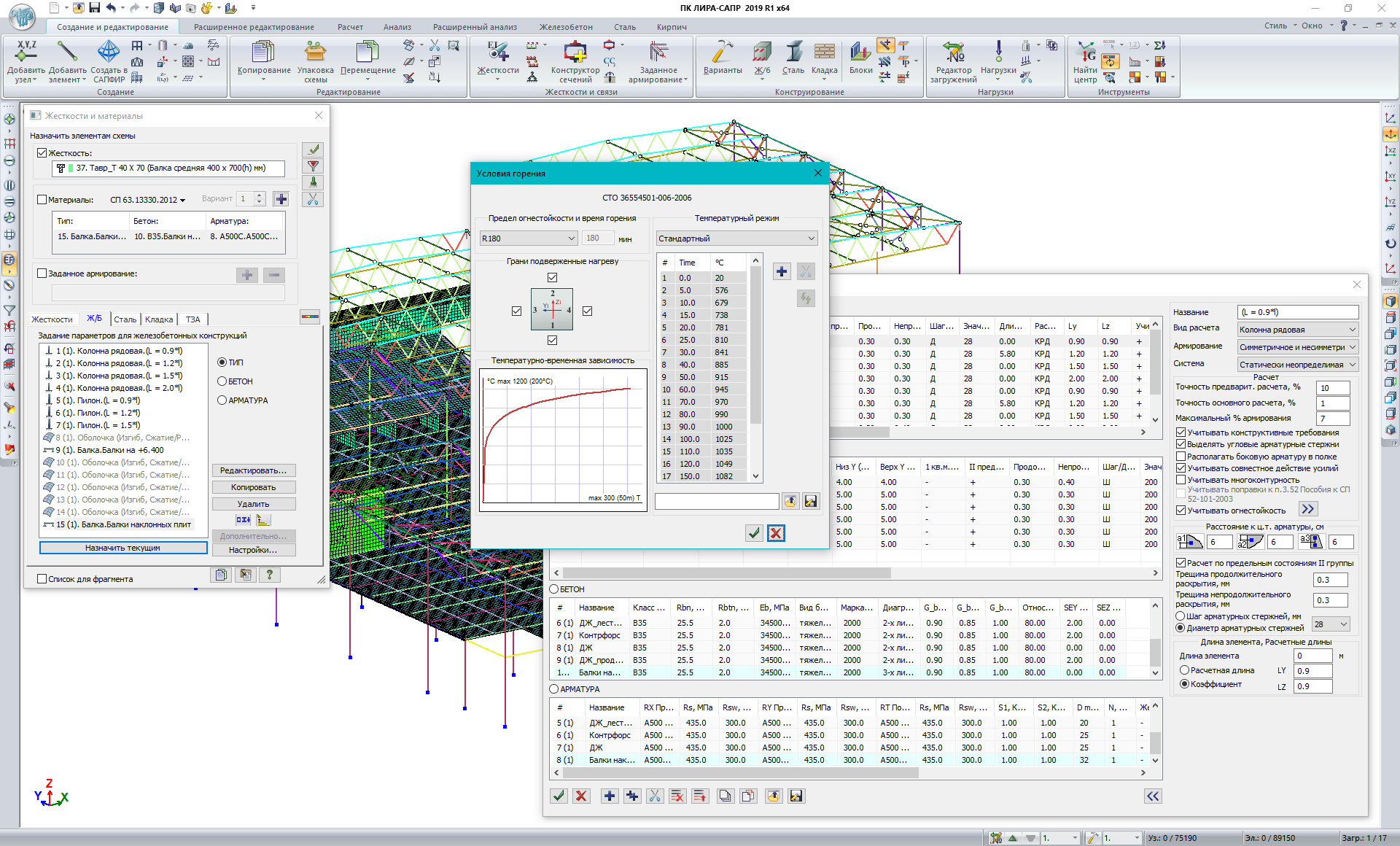Click Настройки... button
The height and width of the screenshot is (846, 1400).
[254, 550]
